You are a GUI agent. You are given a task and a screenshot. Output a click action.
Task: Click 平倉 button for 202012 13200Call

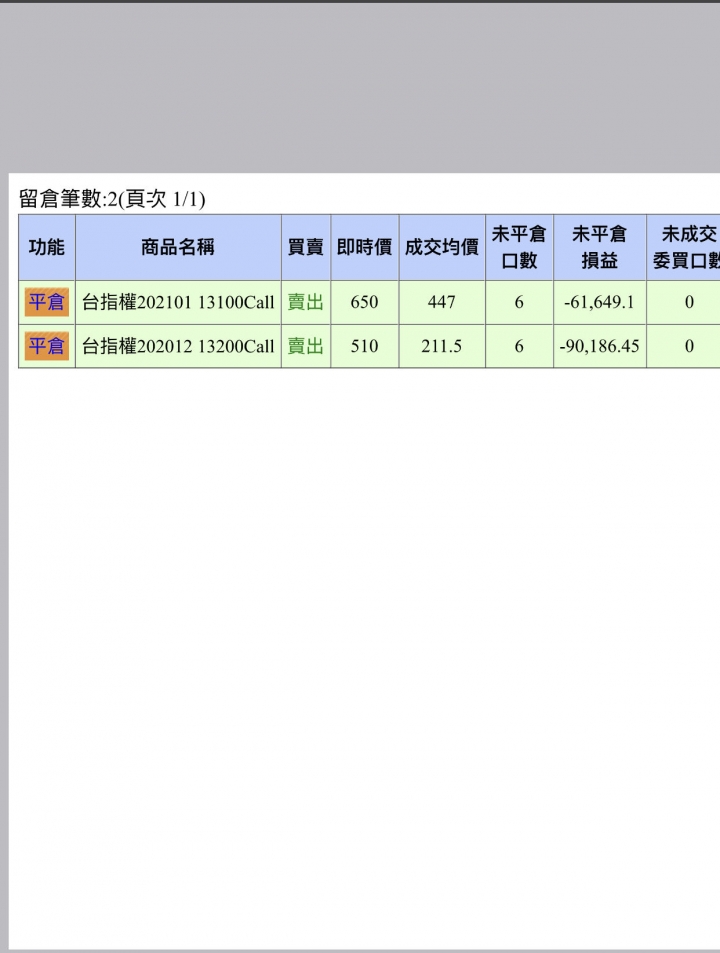[x=47, y=346]
